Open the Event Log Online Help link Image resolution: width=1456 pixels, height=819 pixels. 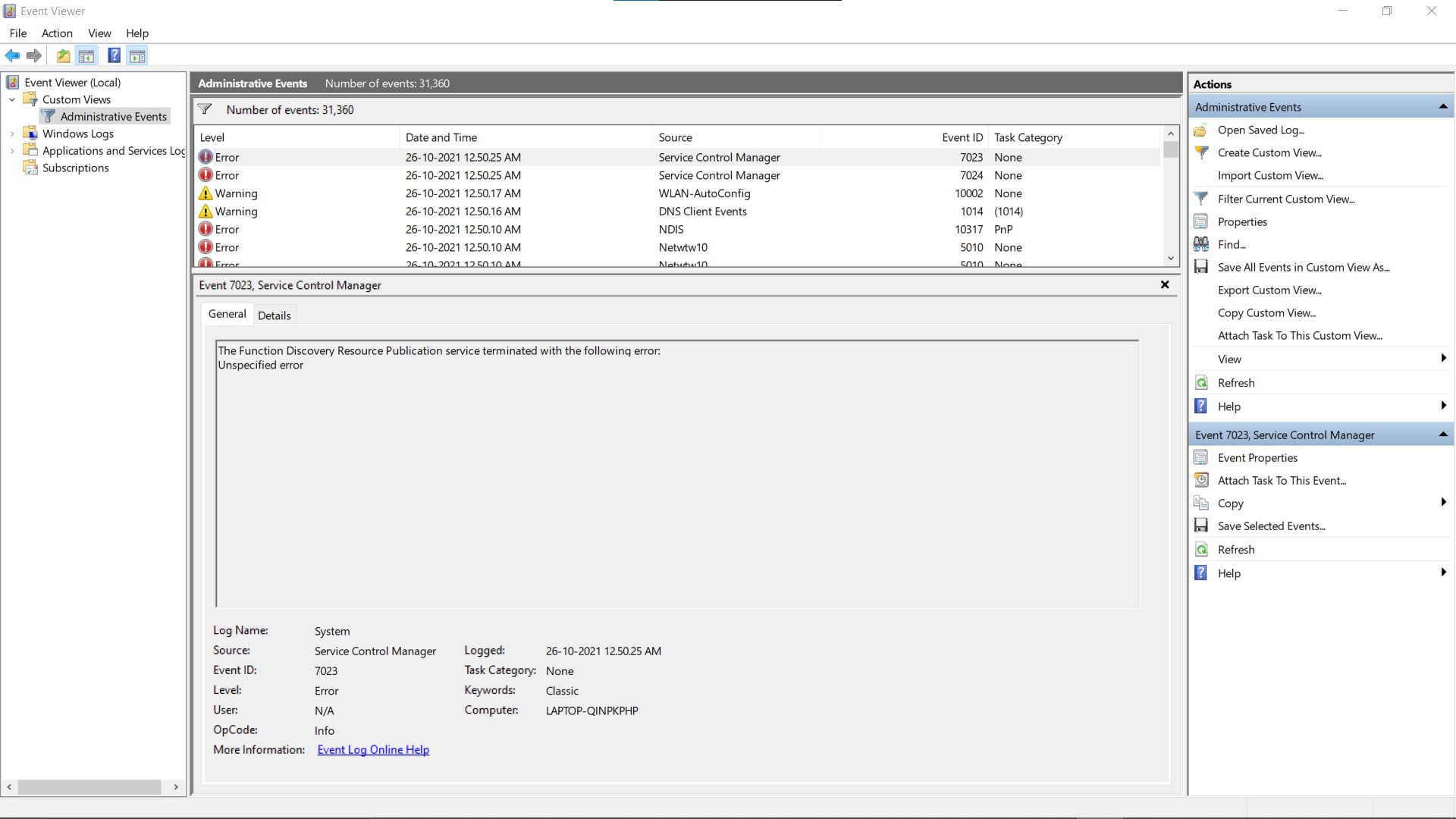click(x=373, y=750)
